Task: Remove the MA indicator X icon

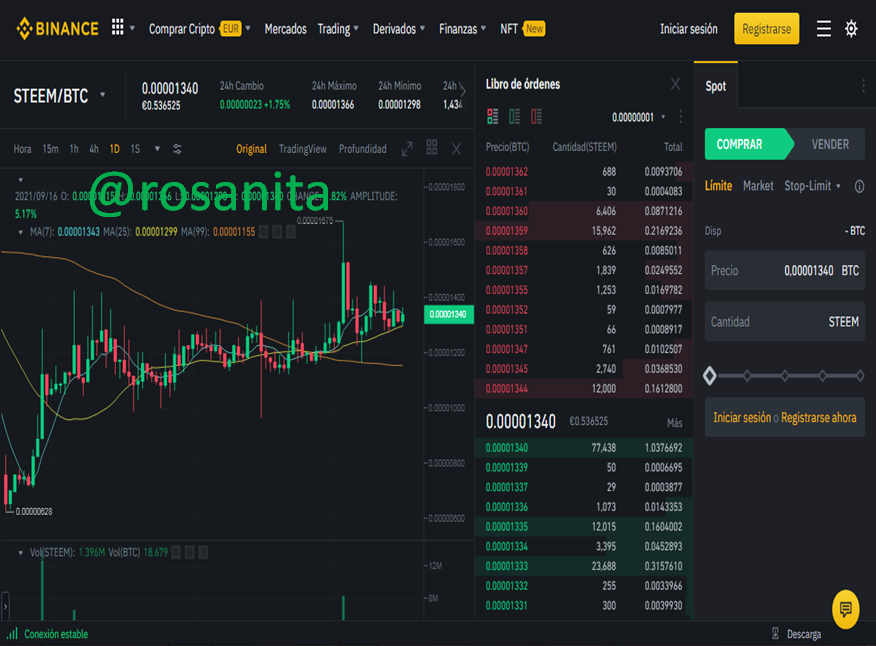Action: tap(291, 232)
